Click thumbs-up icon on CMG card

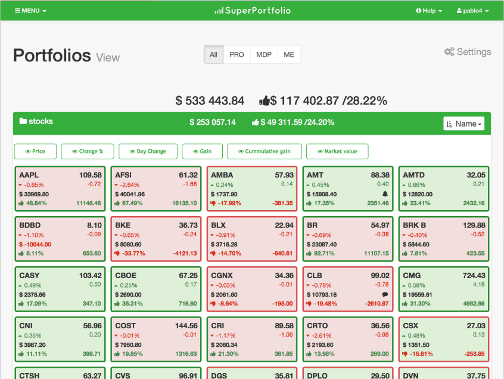tap(405, 304)
